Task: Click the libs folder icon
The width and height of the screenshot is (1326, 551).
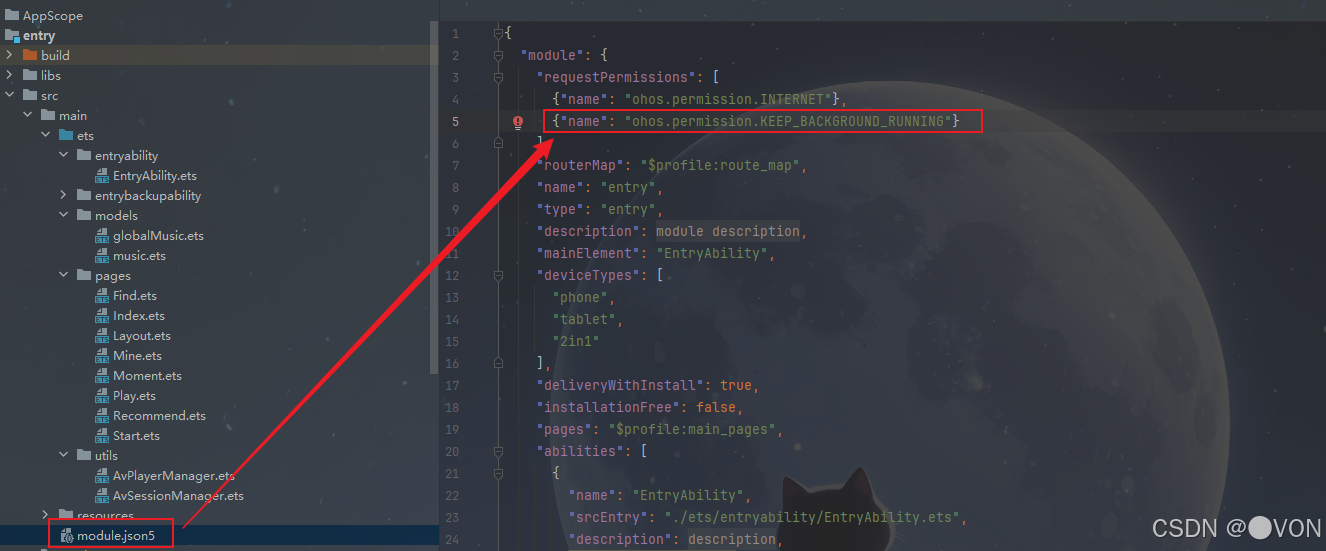Action: pyautogui.click(x=30, y=75)
